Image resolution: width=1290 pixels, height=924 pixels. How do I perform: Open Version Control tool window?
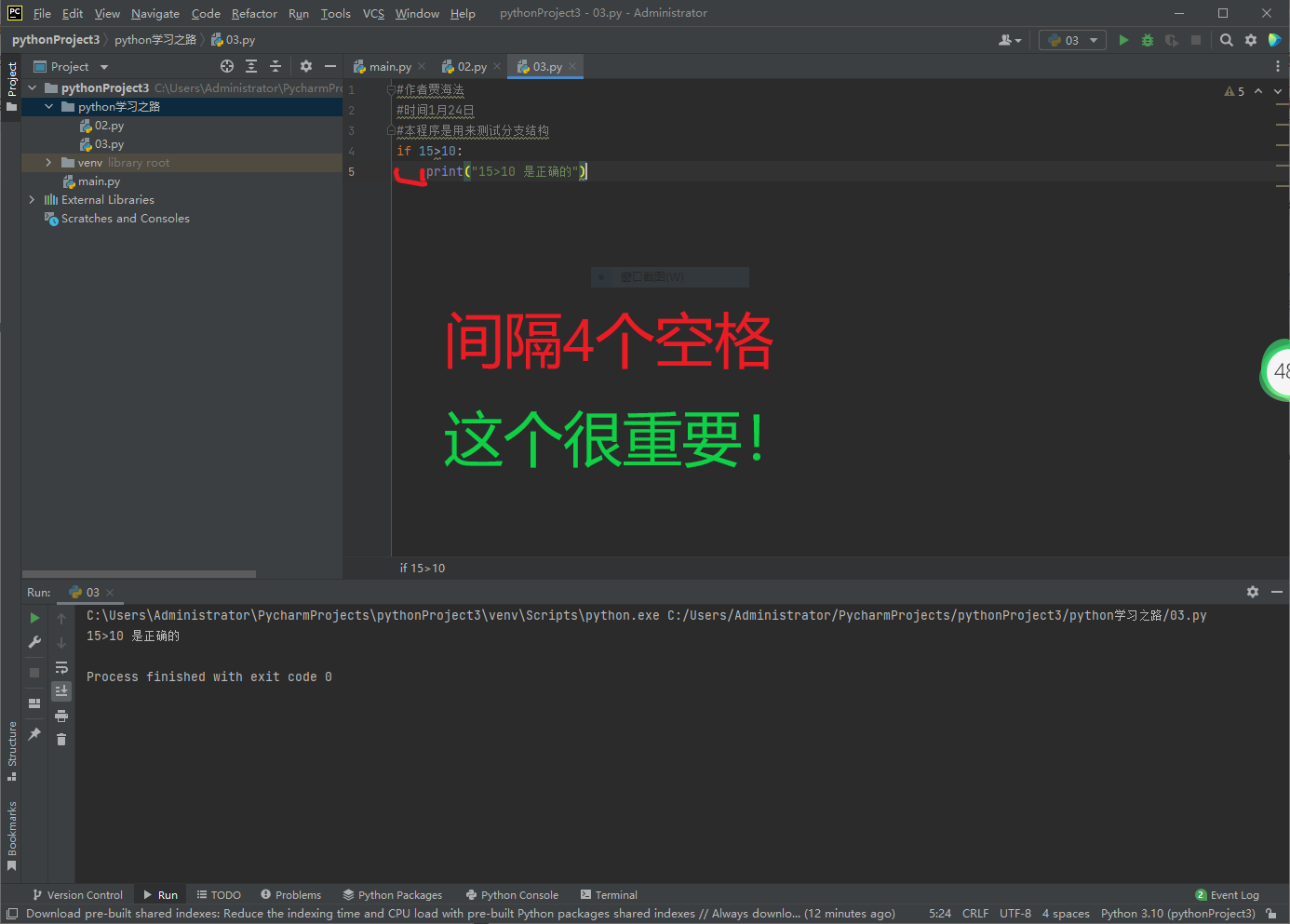[x=78, y=895]
